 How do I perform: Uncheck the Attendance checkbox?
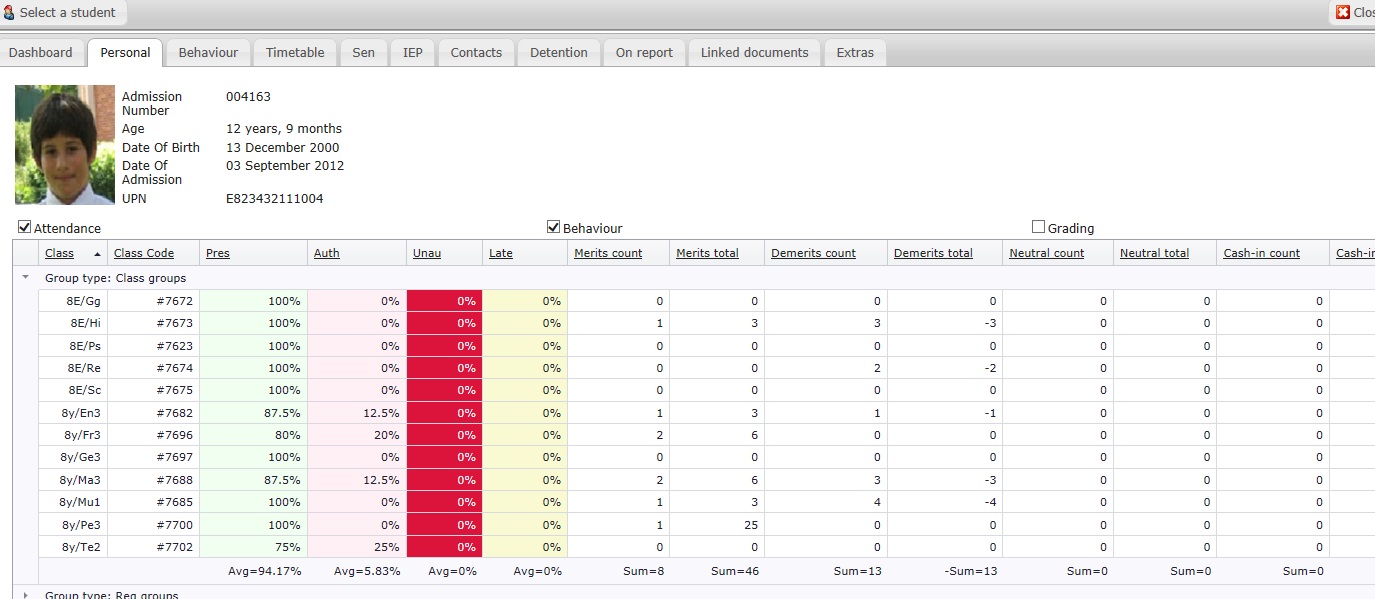(25, 227)
